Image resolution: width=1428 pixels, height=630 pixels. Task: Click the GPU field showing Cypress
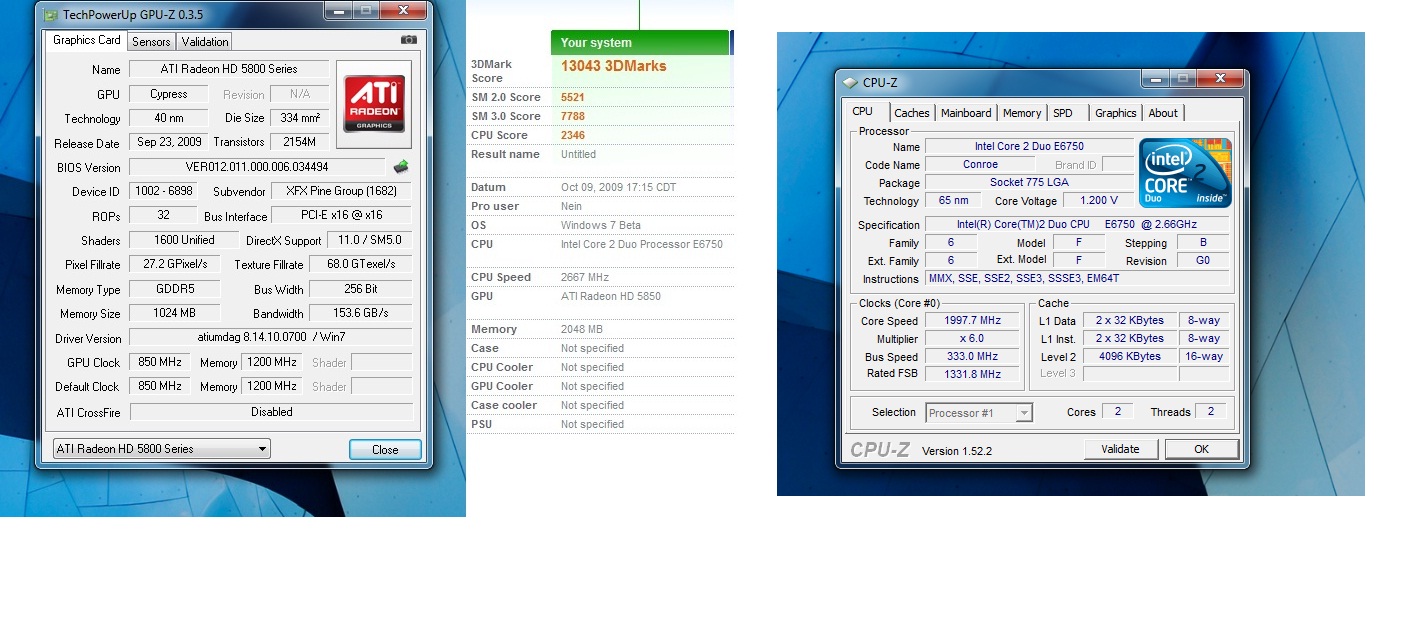[x=169, y=94]
